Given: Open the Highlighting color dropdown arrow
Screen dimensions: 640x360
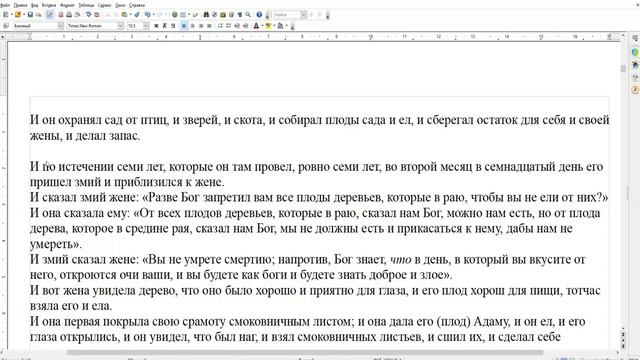Looking at the screenshot, I should 274,26.
